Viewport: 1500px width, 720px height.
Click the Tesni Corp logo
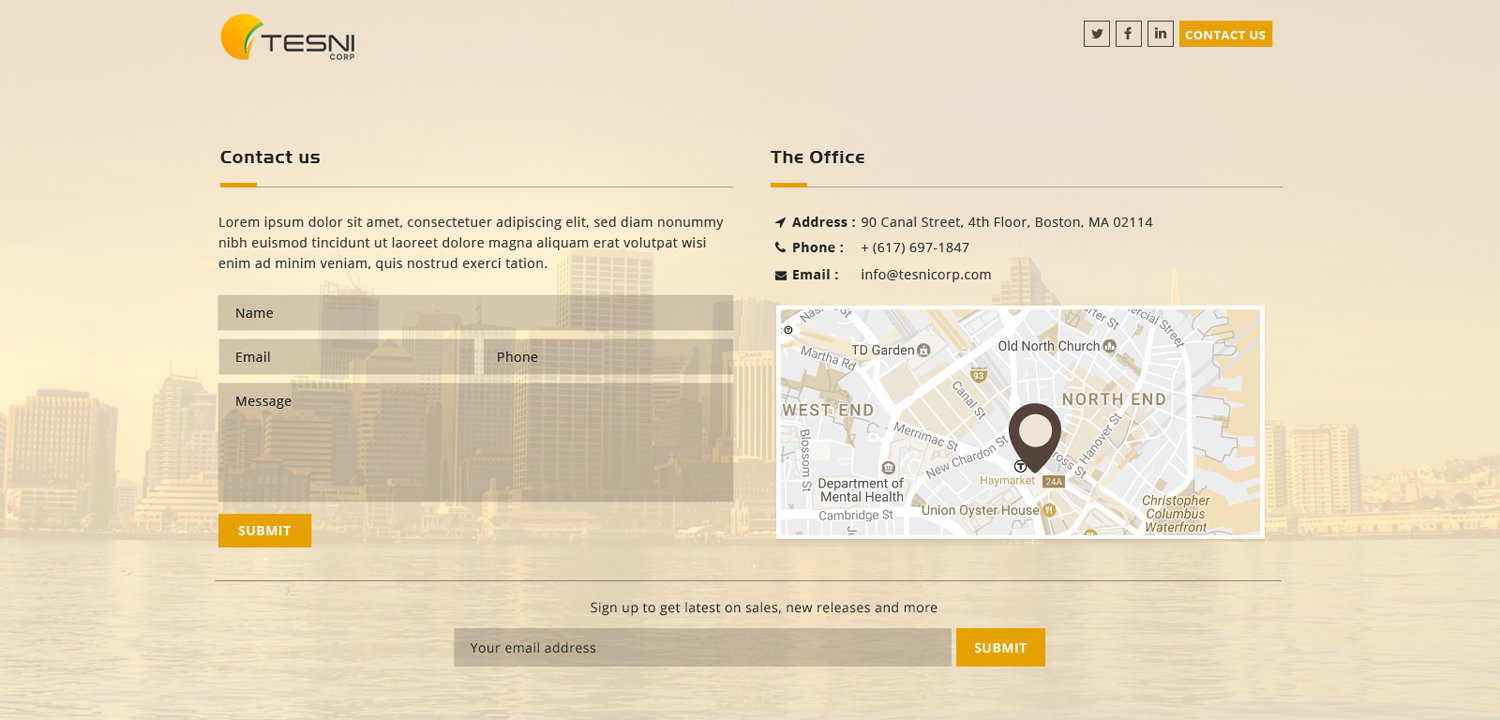[x=288, y=38]
